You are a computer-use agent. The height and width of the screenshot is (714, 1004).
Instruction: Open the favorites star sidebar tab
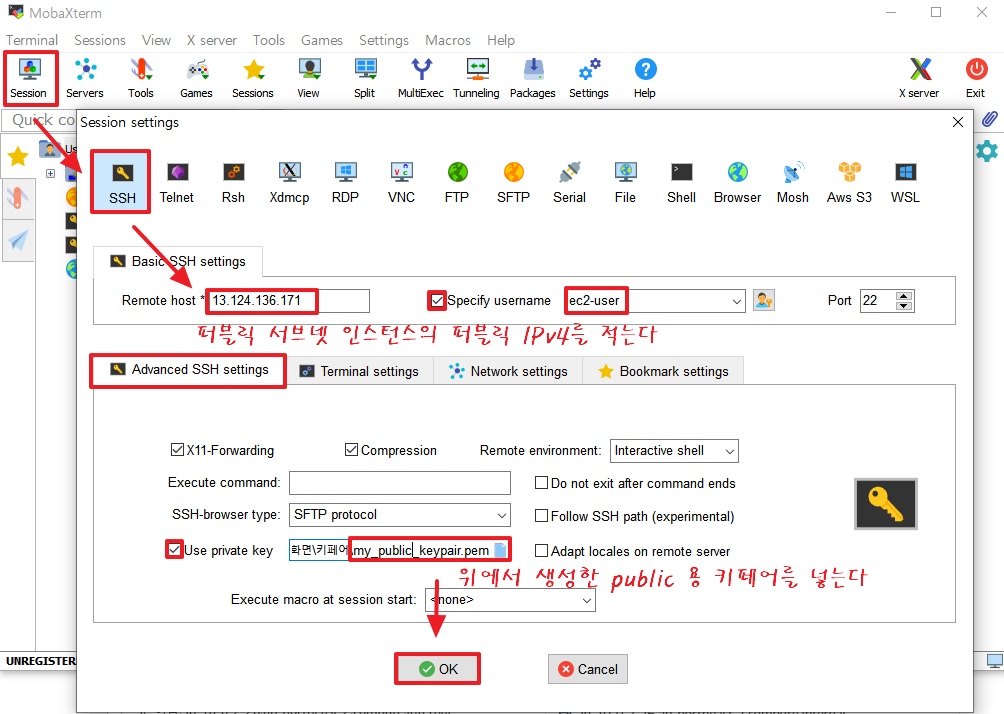click(x=18, y=156)
